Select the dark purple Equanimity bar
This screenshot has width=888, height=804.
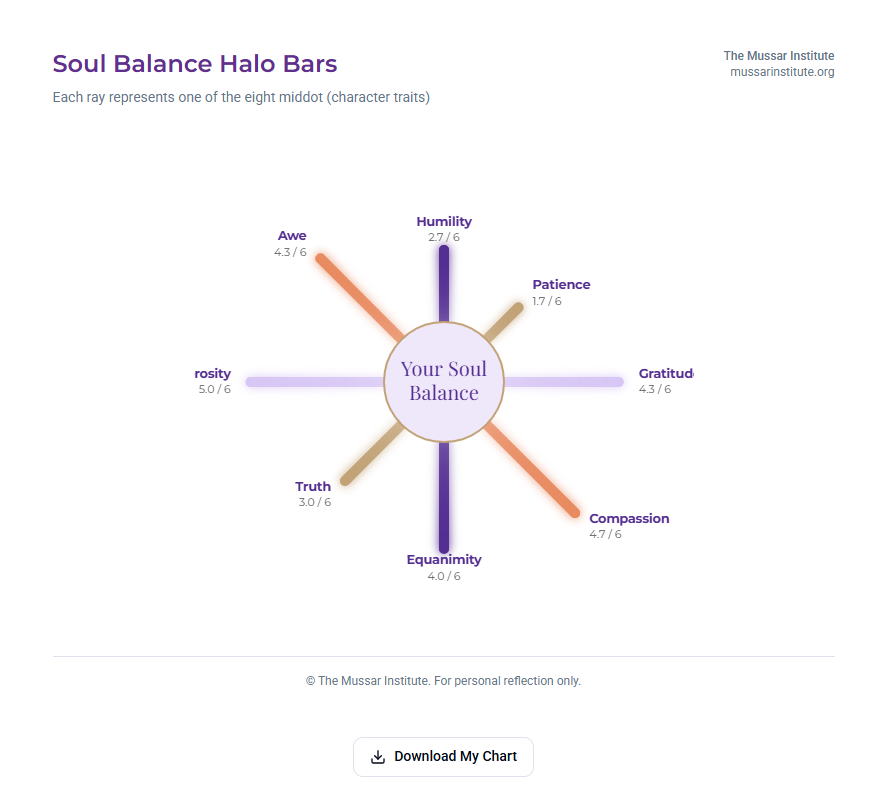(x=444, y=495)
